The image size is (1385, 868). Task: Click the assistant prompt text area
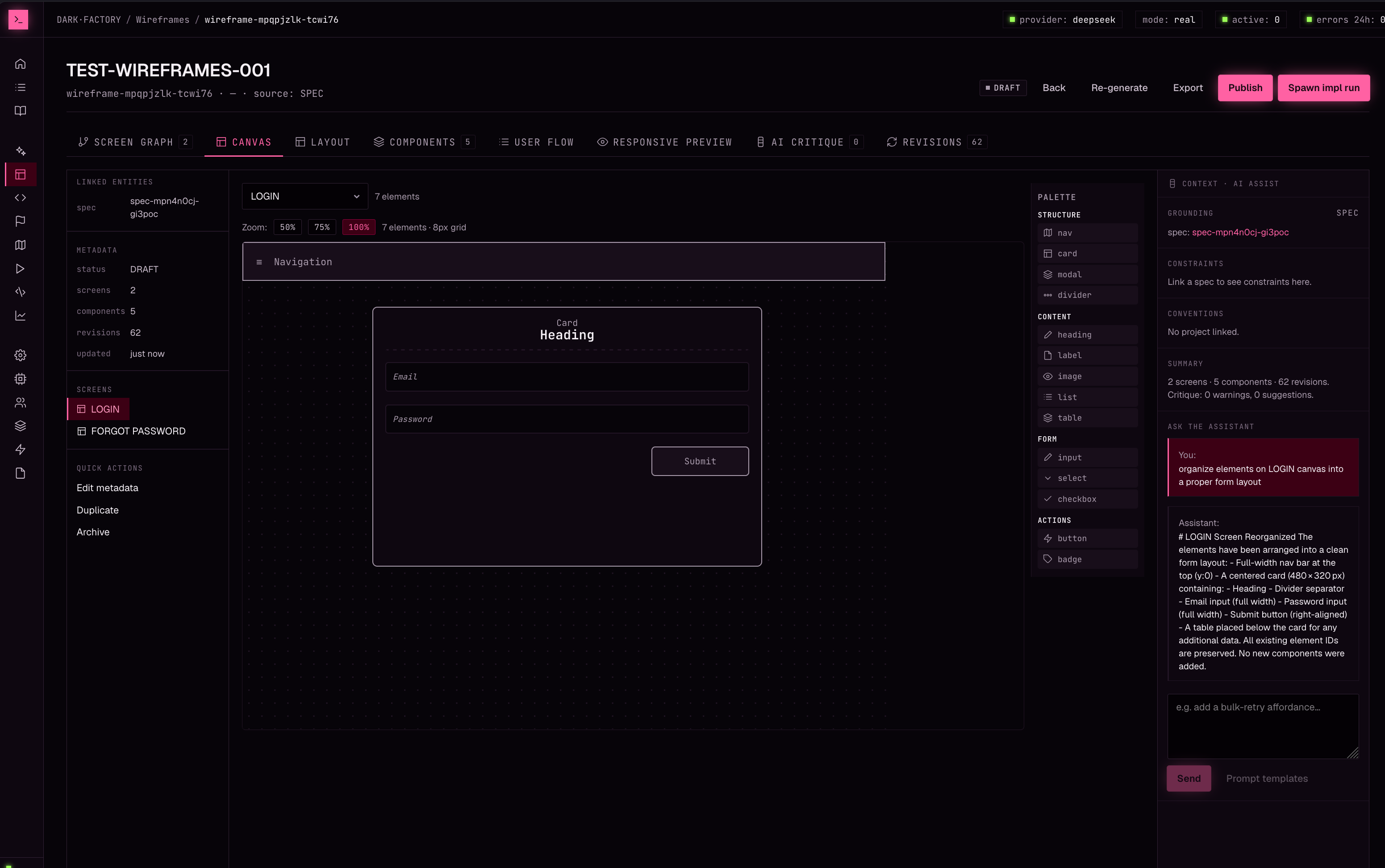1263,726
